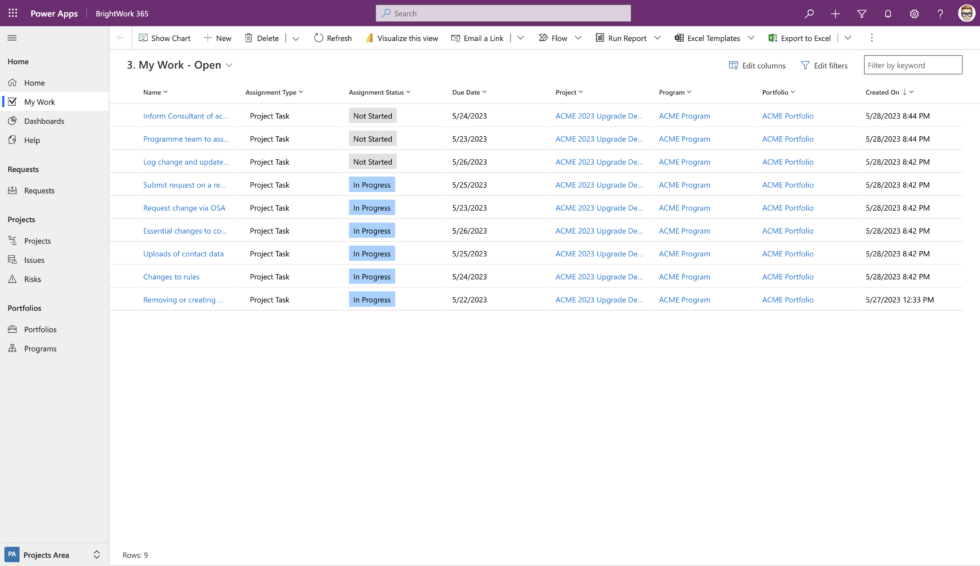Viewport: 980px width, 566px height.
Task: Expand the Excel Templates dropdown arrow
Action: [751, 38]
